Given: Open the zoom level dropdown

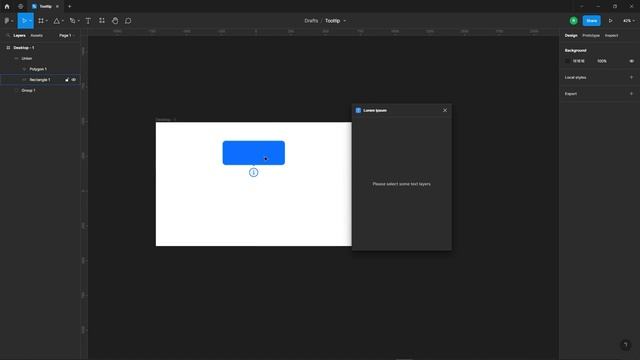Looking at the screenshot, I should pos(629,20).
